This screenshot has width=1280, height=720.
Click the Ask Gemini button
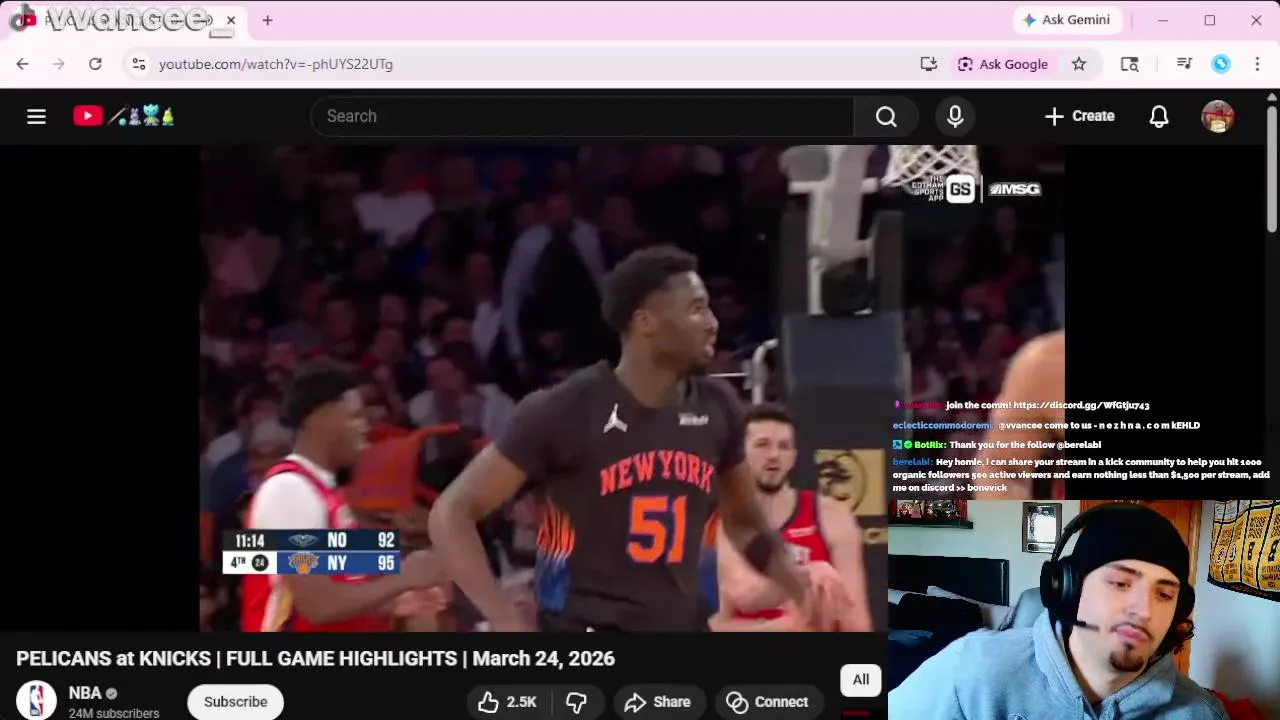click(x=1066, y=20)
